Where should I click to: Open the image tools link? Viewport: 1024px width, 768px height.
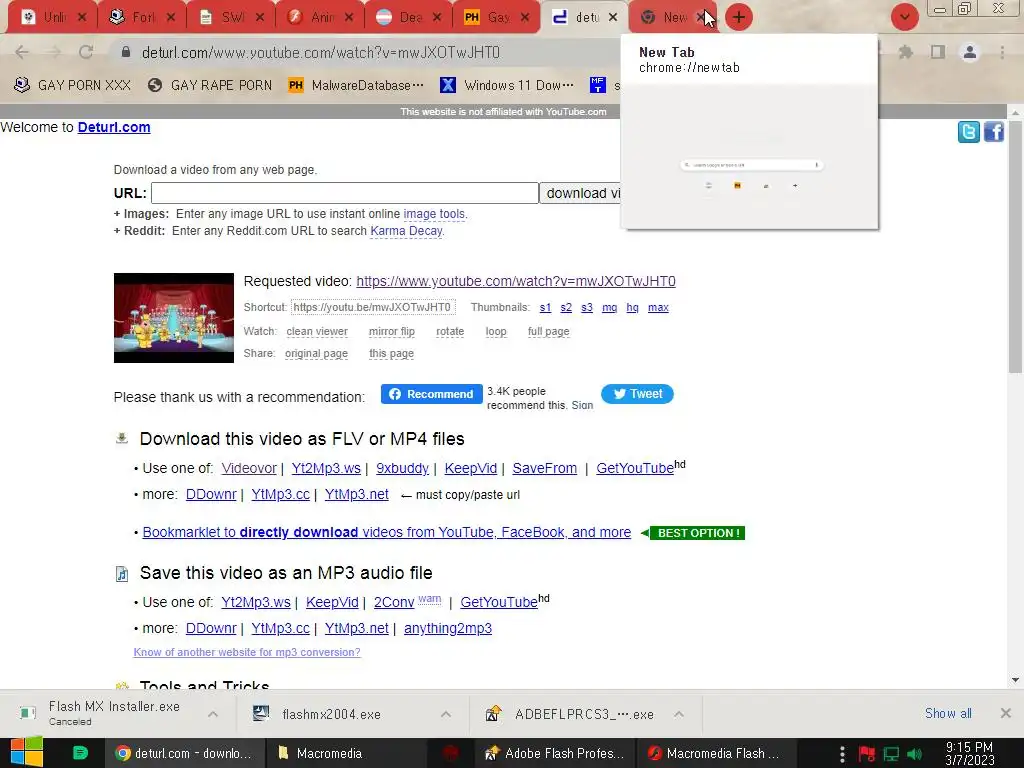pyautogui.click(x=434, y=214)
